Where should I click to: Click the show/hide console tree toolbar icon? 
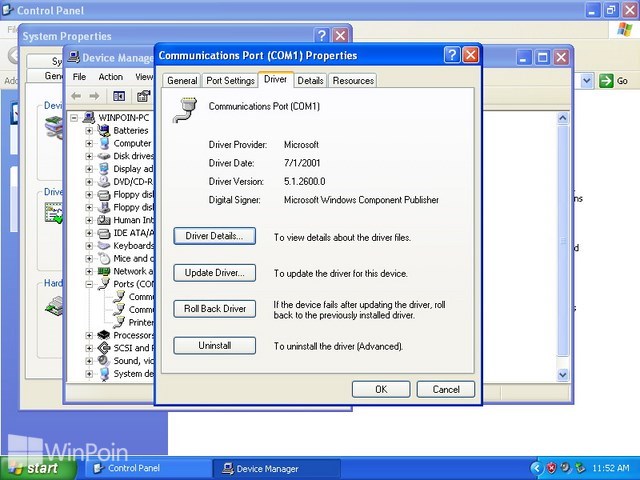coord(119,96)
